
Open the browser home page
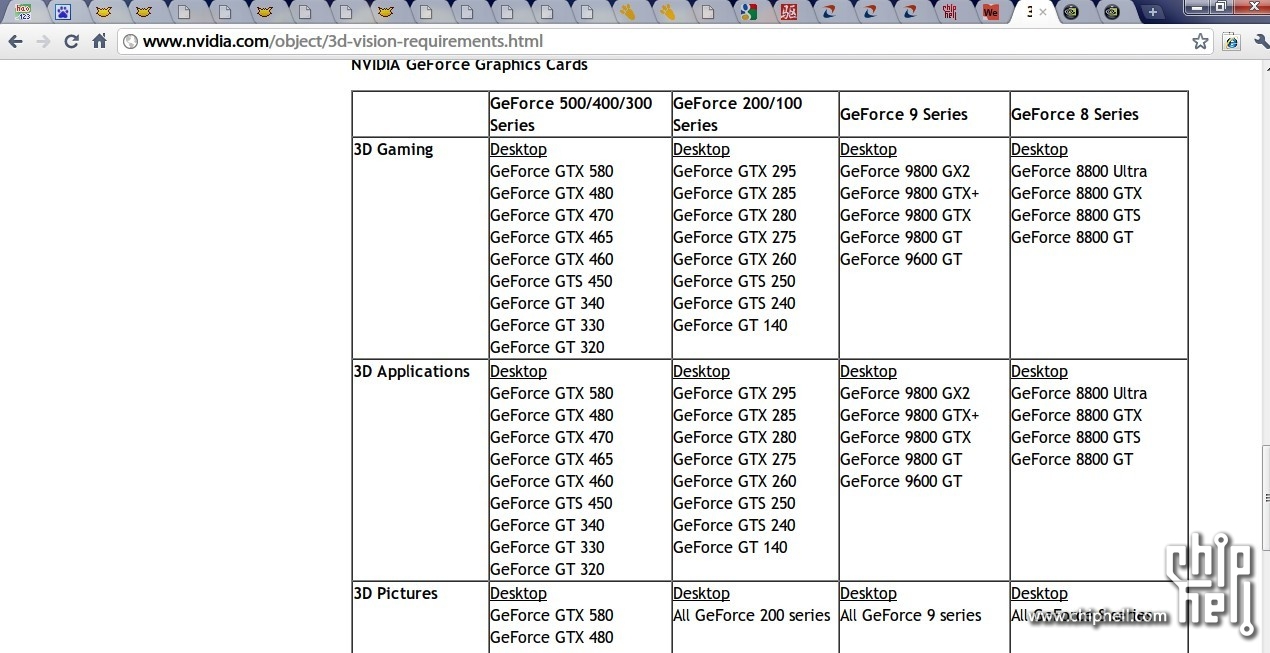click(99, 41)
